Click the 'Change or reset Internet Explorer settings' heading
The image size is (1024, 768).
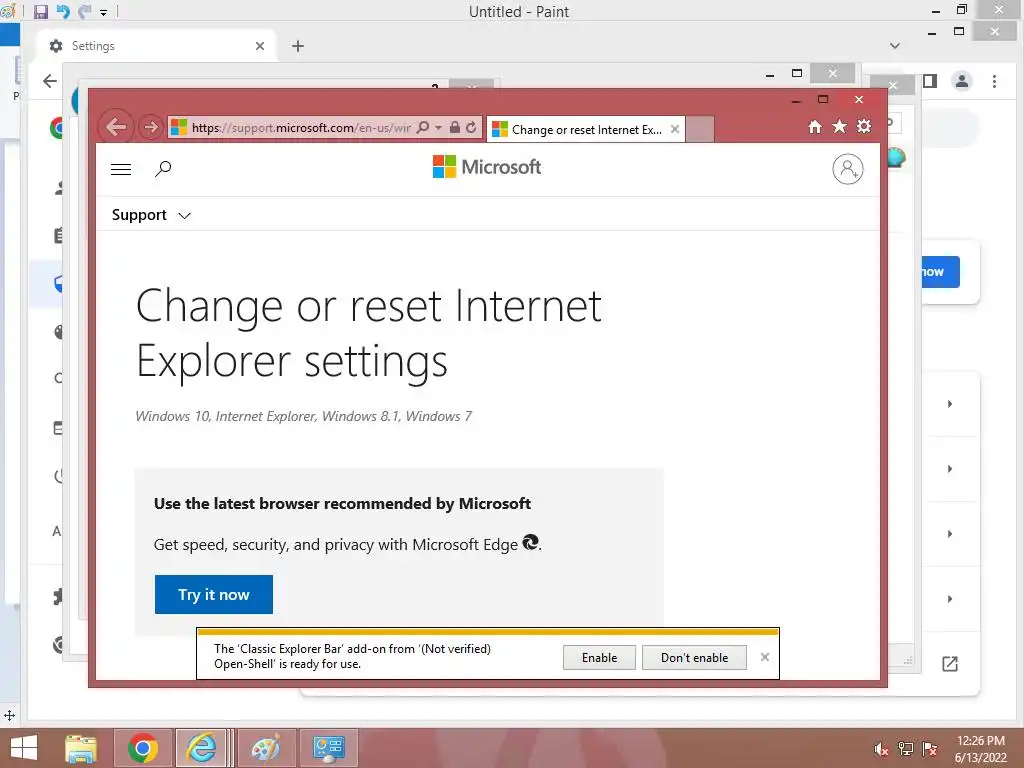(368, 333)
